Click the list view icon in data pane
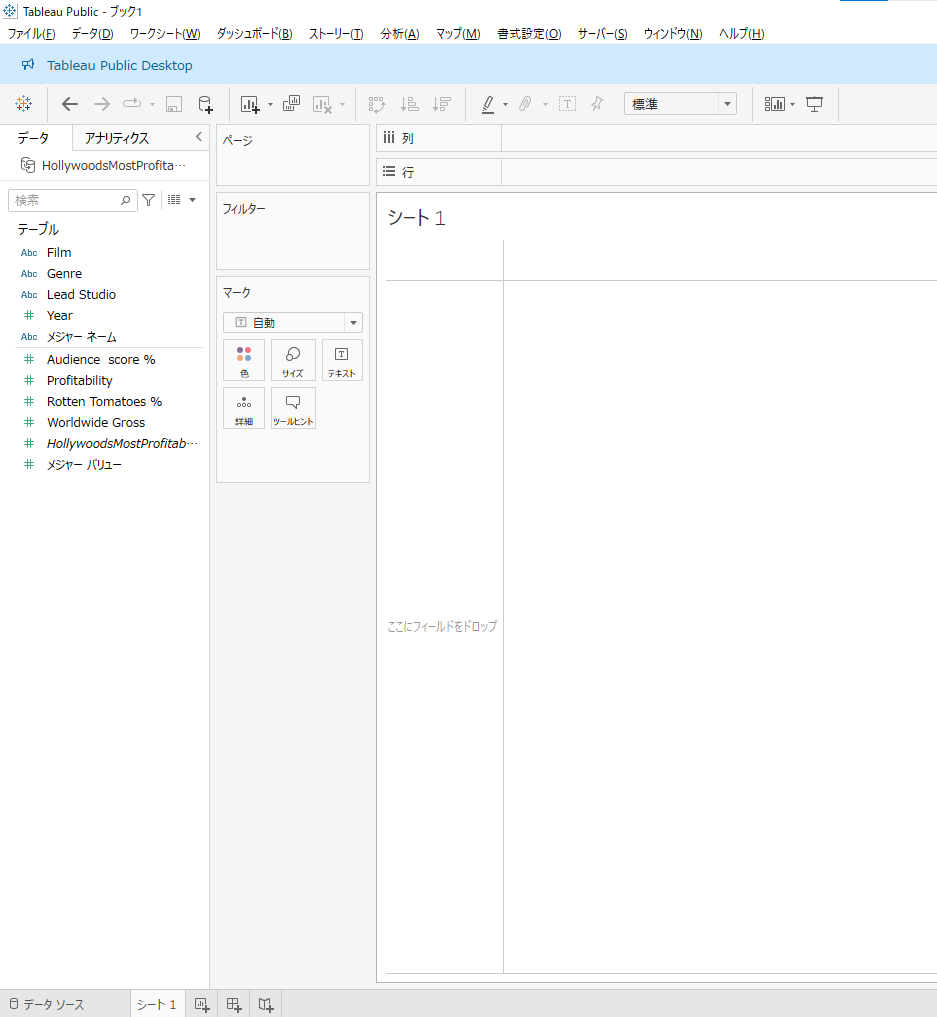The width and height of the screenshot is (937, 1017). coord(174,200)
